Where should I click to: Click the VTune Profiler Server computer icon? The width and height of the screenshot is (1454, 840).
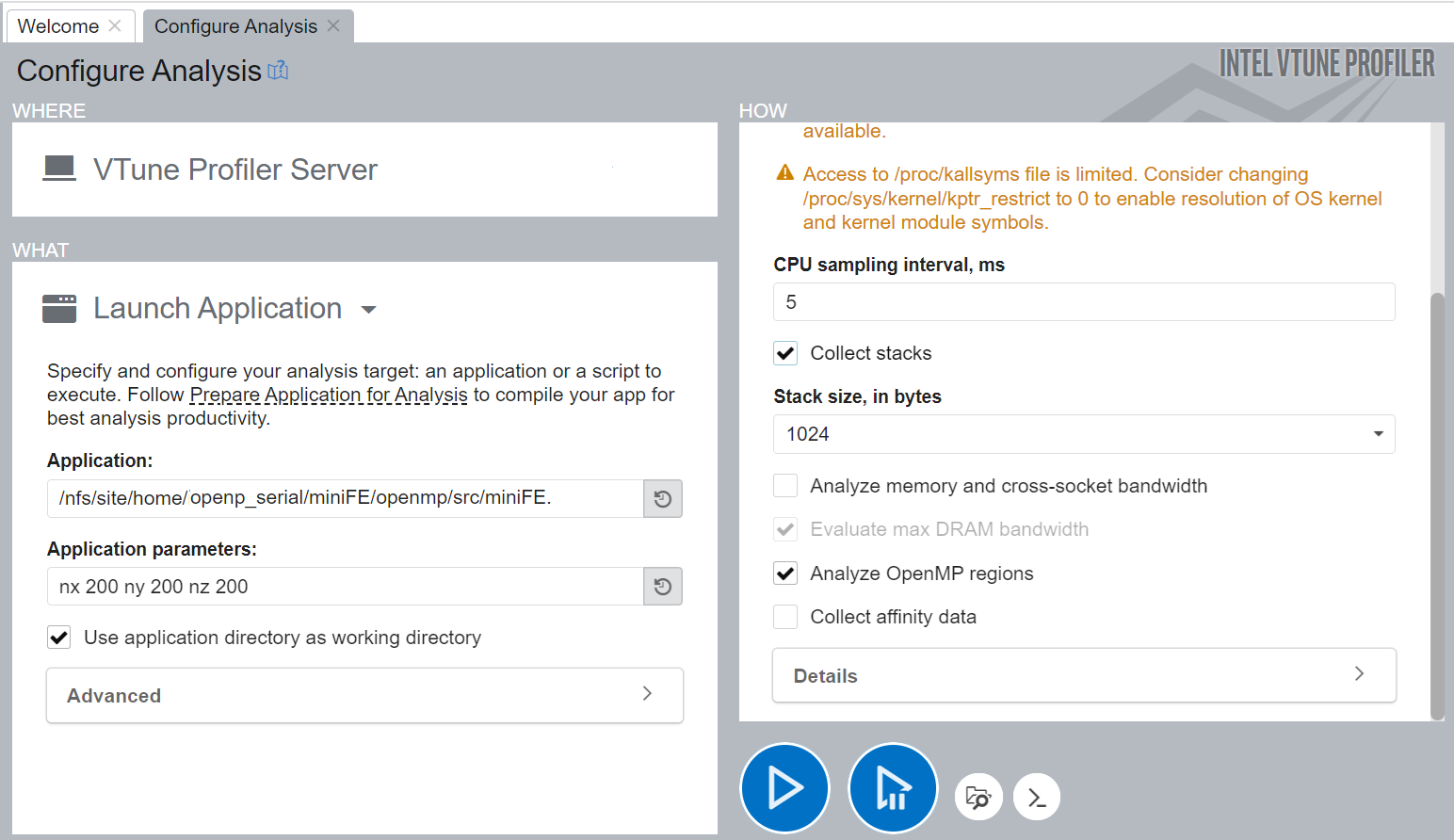[x=59, y=170]
